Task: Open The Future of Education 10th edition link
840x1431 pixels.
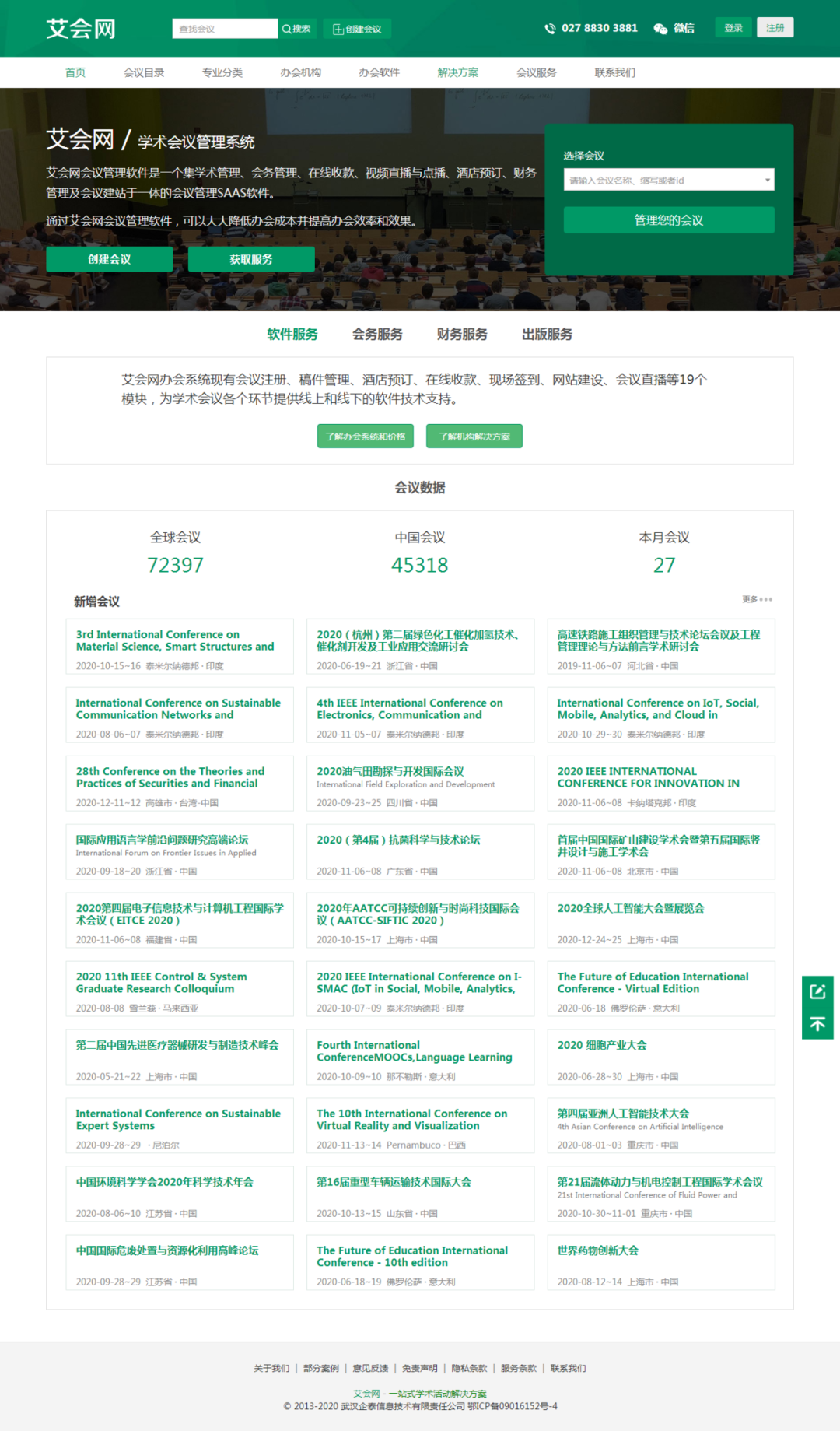Action: [412, 1257]
